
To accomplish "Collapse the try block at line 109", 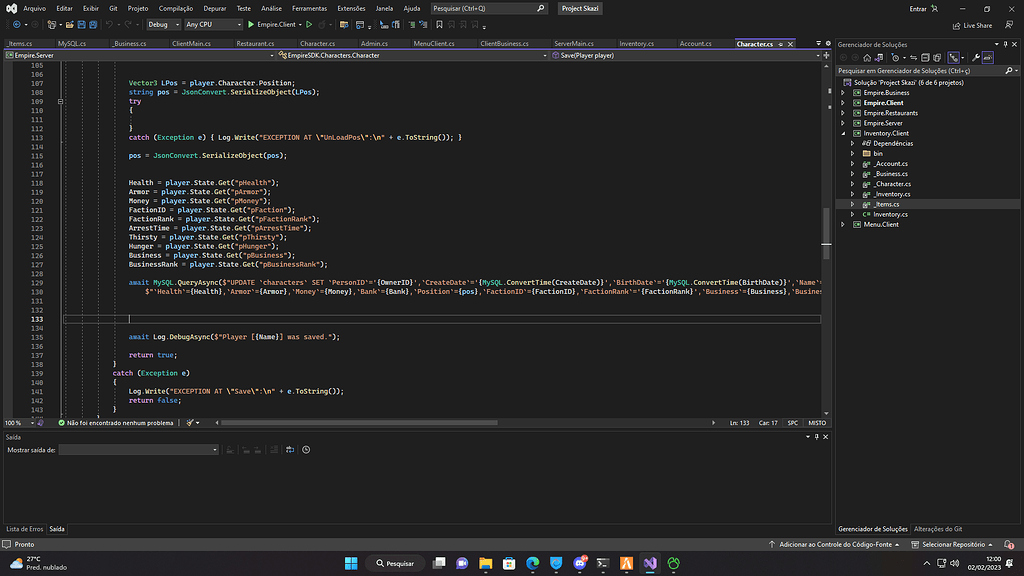I will click(x=60, y=101).
